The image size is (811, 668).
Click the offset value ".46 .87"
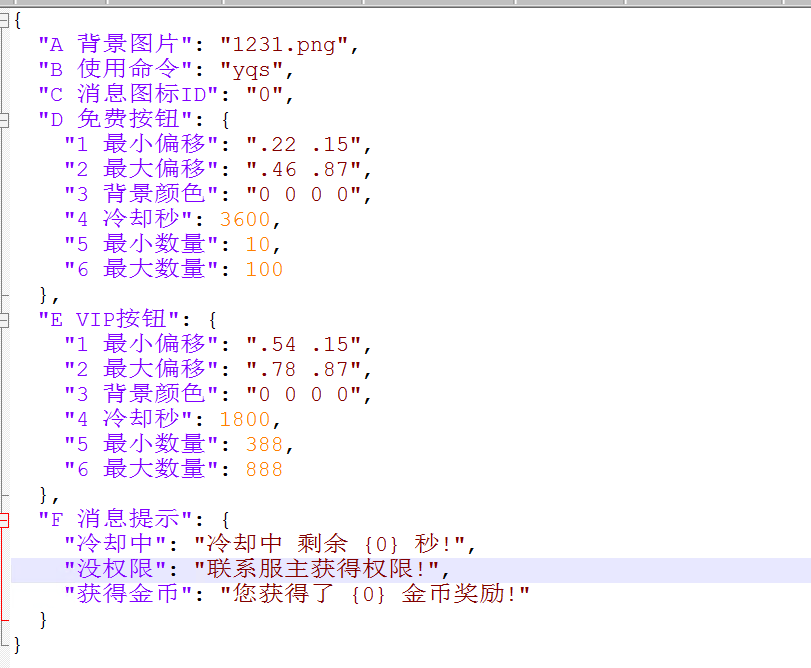[x=303, y=170]
